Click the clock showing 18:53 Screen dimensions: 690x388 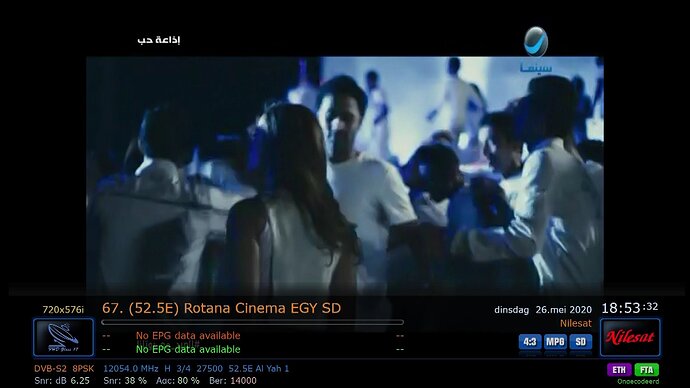(x=630, y=308)
